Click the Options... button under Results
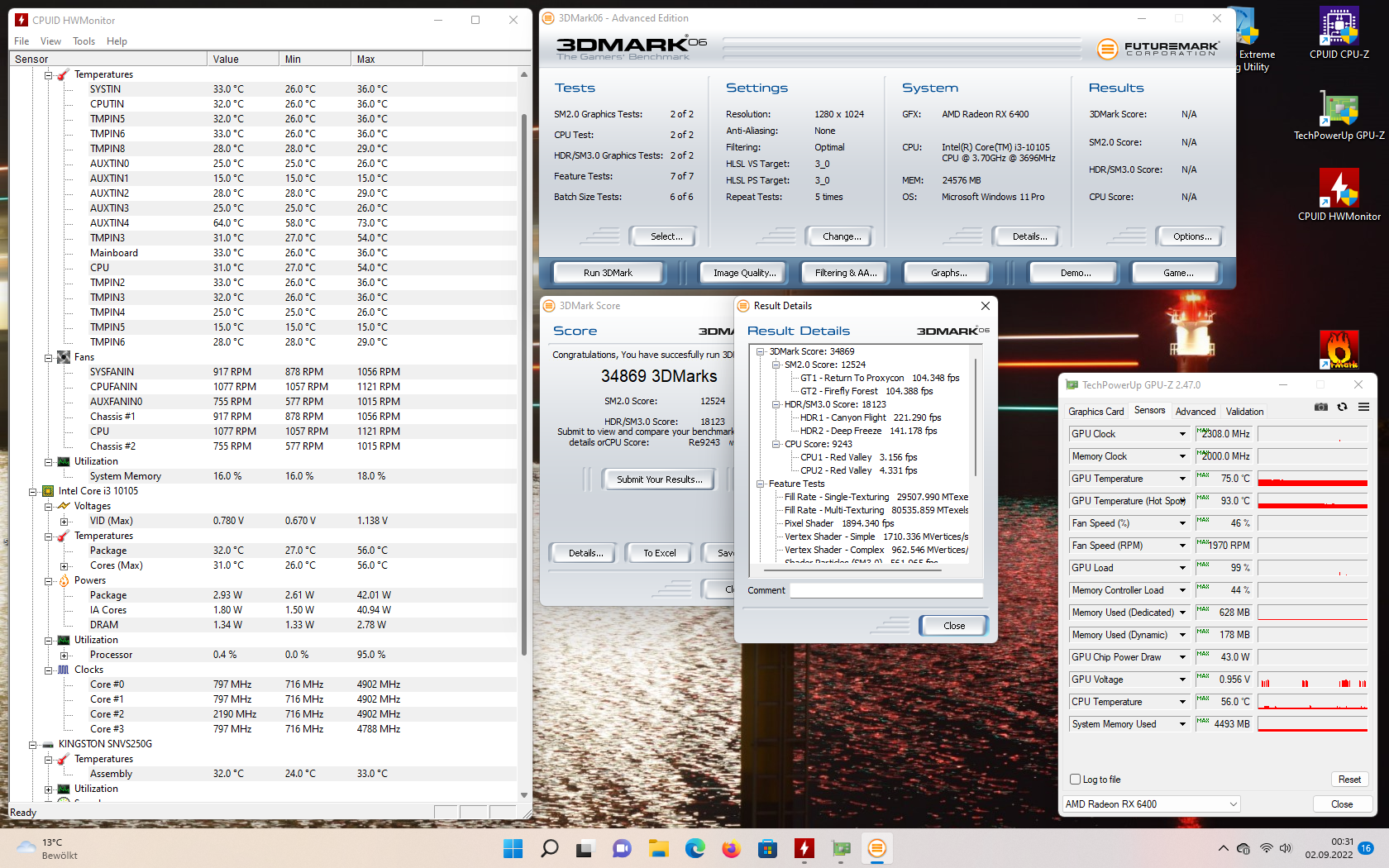The height and width of the screenshot is (868, 1389). point(1192,236)
